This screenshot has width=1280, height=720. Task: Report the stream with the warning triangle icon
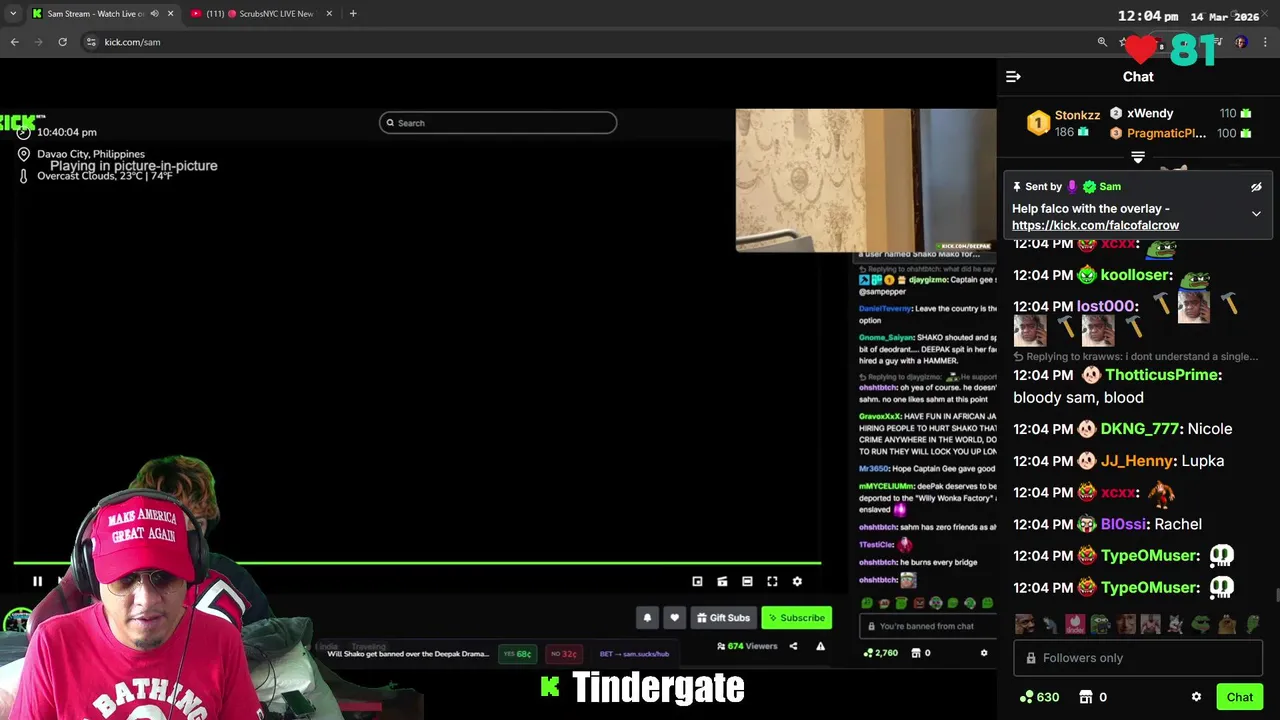coord(820,646)
